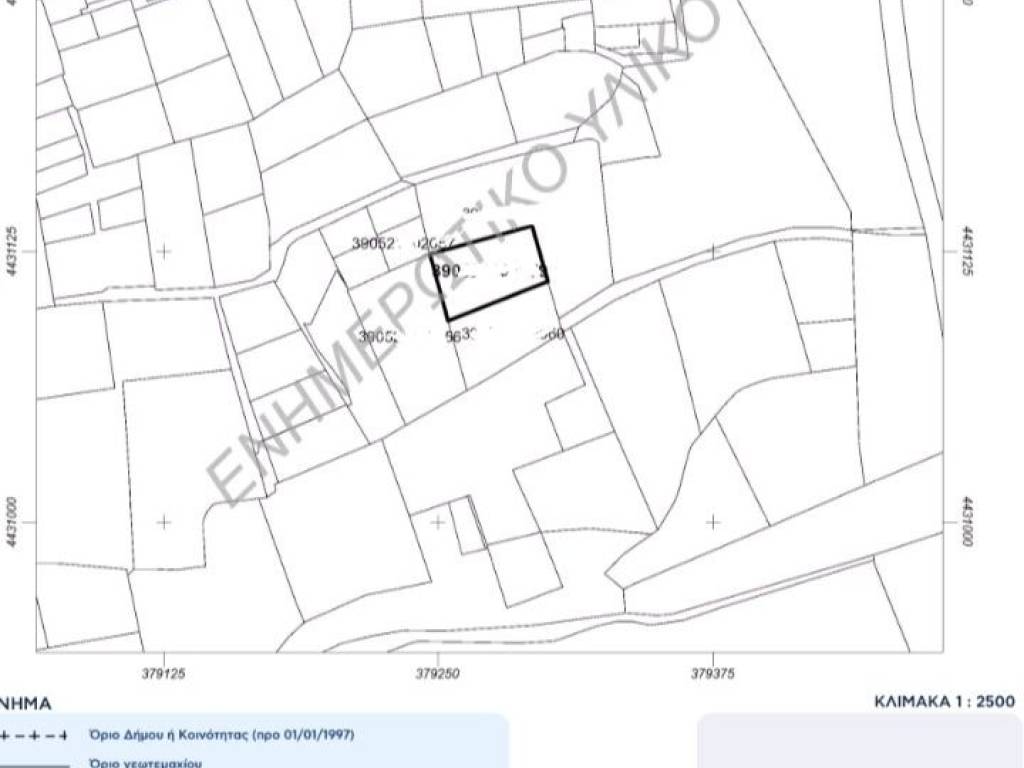The image size is (1024, 768).
Task: Click the grid cross marker near 379125 / 4431000
Action: pos(164,521)
